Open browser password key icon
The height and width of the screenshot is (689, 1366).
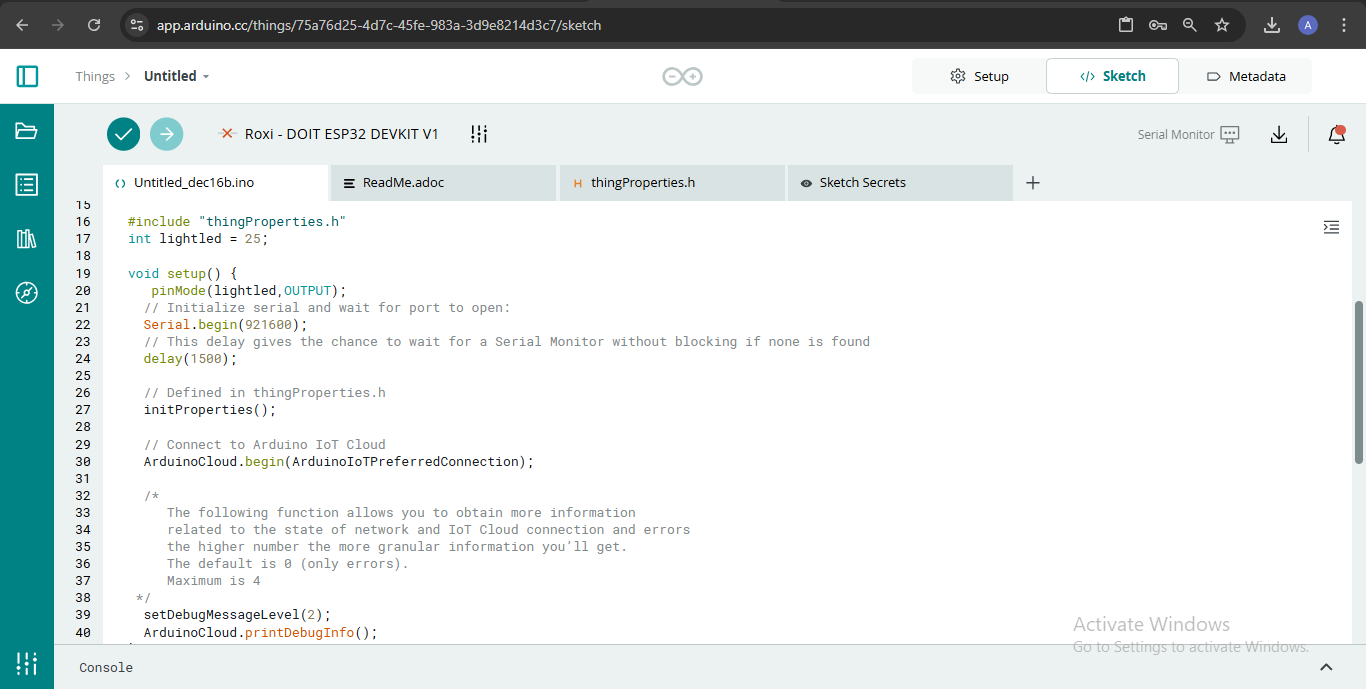[1158, 25]
